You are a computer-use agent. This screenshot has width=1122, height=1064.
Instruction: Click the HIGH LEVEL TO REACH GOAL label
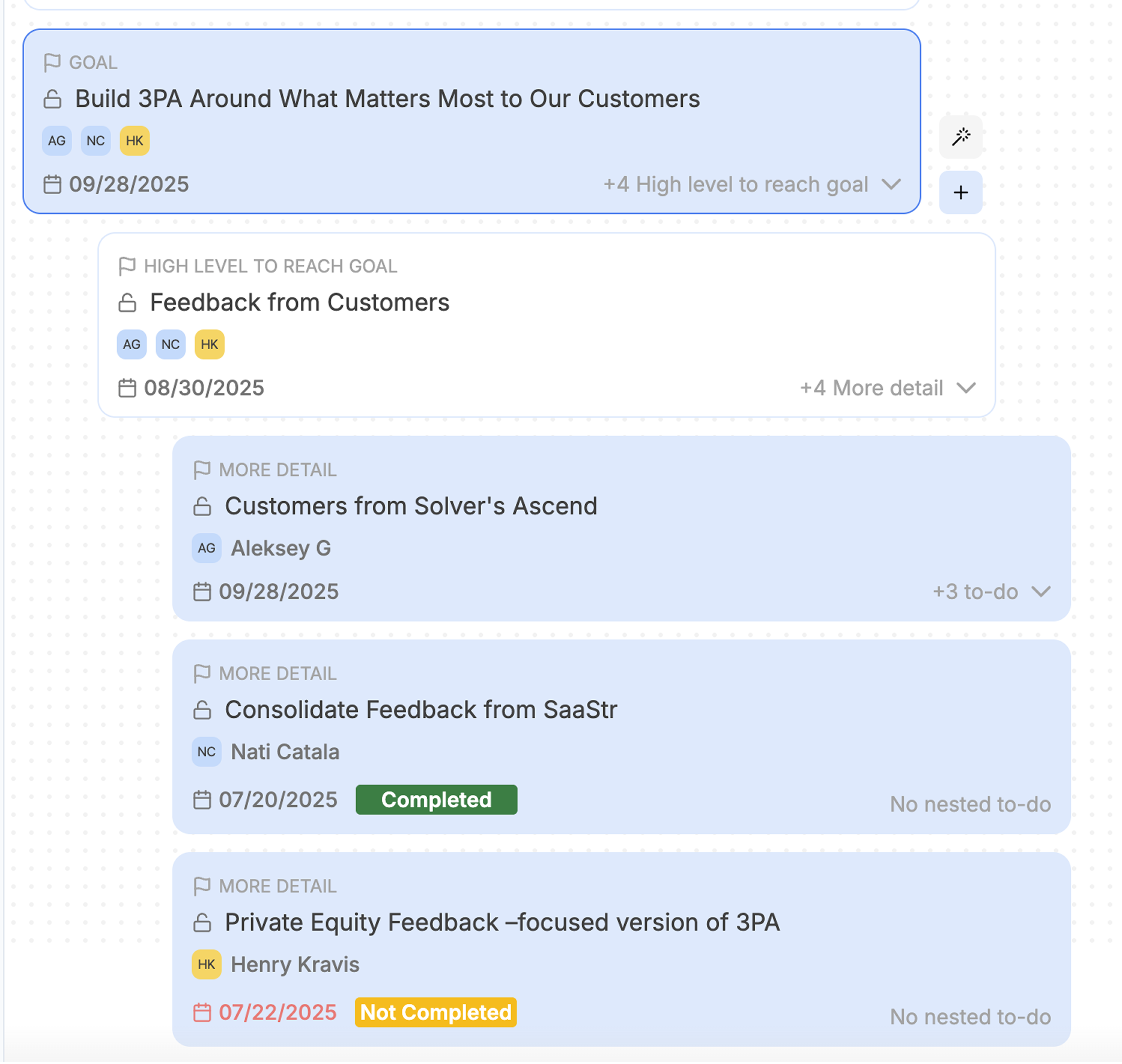click(270, 266)
